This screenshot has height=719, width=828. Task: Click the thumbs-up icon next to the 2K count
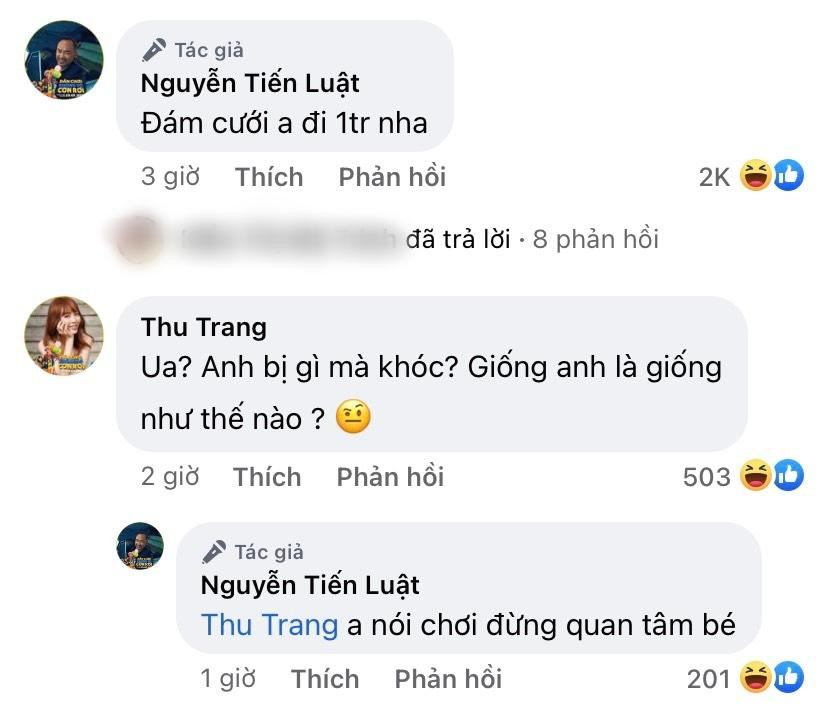tap(787, 173)
